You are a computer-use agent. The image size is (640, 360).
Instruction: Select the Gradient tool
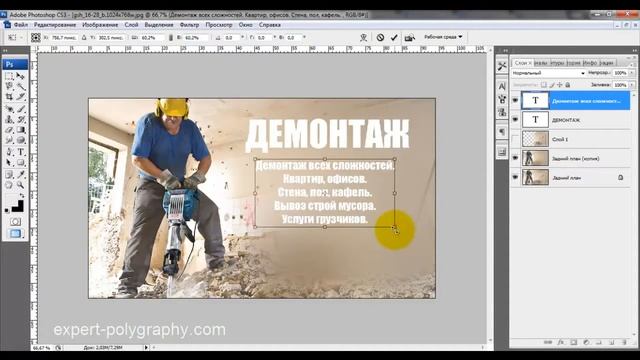(20, 130)
